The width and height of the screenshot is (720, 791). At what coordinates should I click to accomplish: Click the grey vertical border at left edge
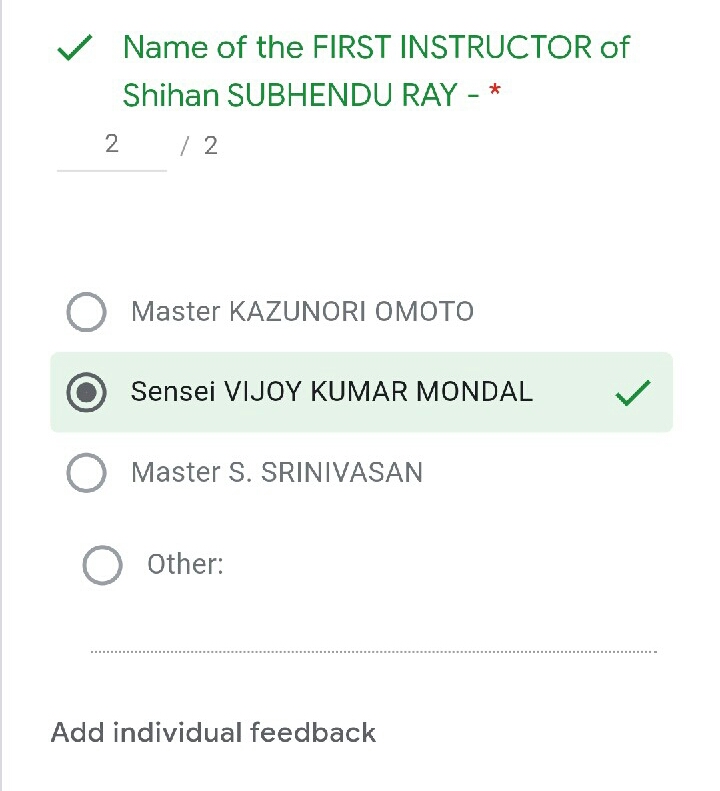pyautogui.click(x=2, y=400)
